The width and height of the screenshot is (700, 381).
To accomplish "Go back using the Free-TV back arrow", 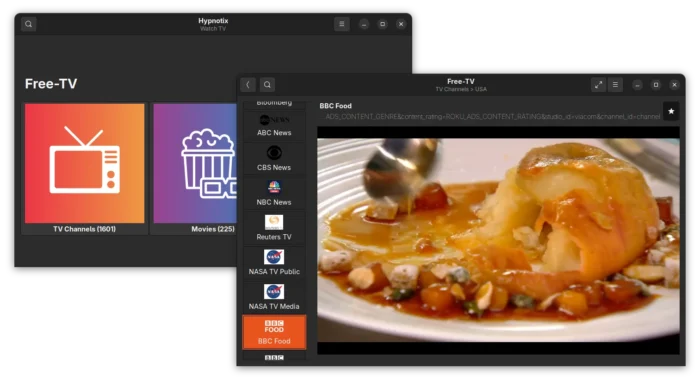I will [248, 84].
